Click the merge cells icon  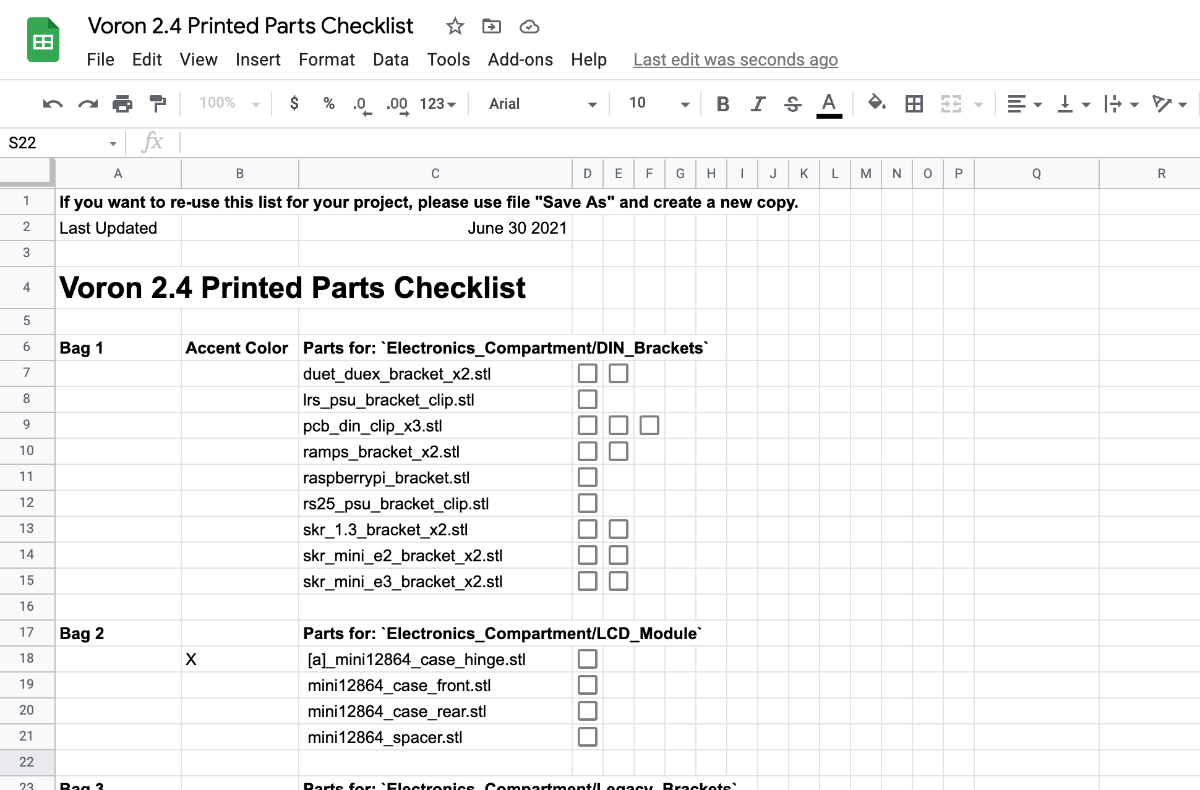pos(951,104)
